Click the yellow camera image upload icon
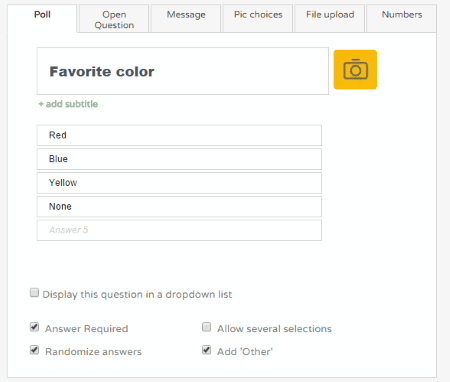This screenshot has width=450, height=382. click(355, 70)
